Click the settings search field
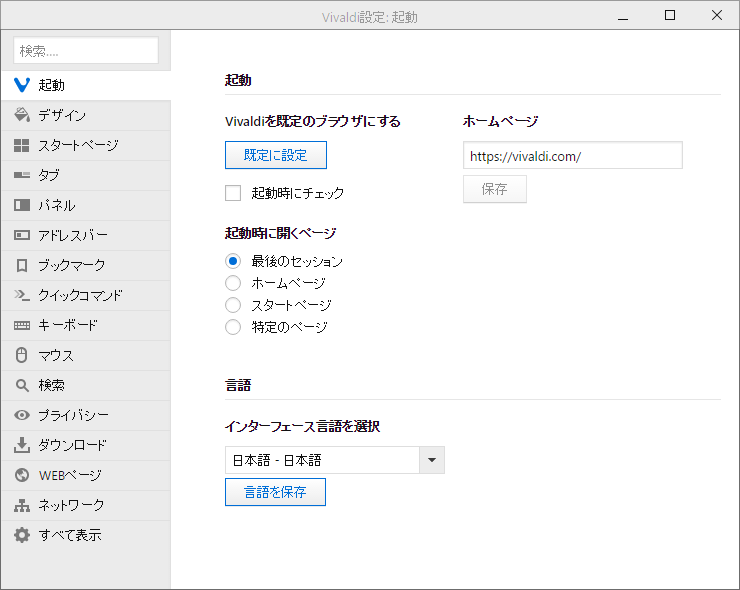This screenshot has height=590, width=740. point(86,50)
